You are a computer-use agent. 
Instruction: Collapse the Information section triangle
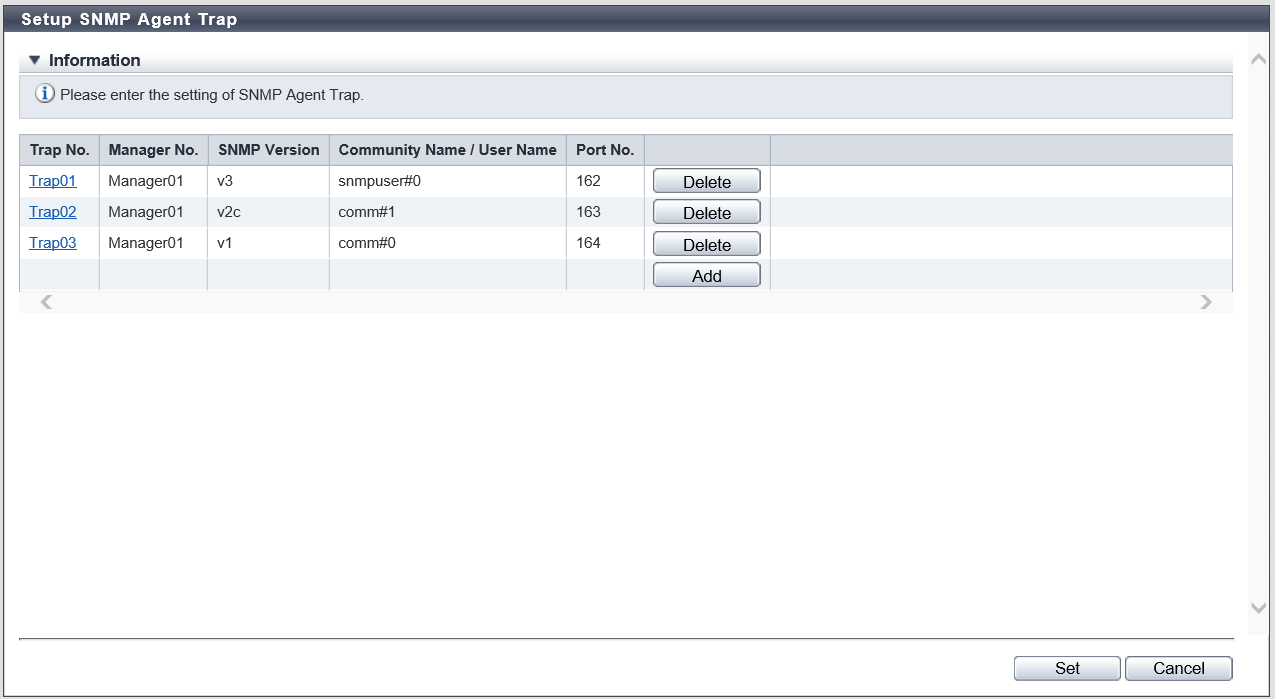[35, 60]
